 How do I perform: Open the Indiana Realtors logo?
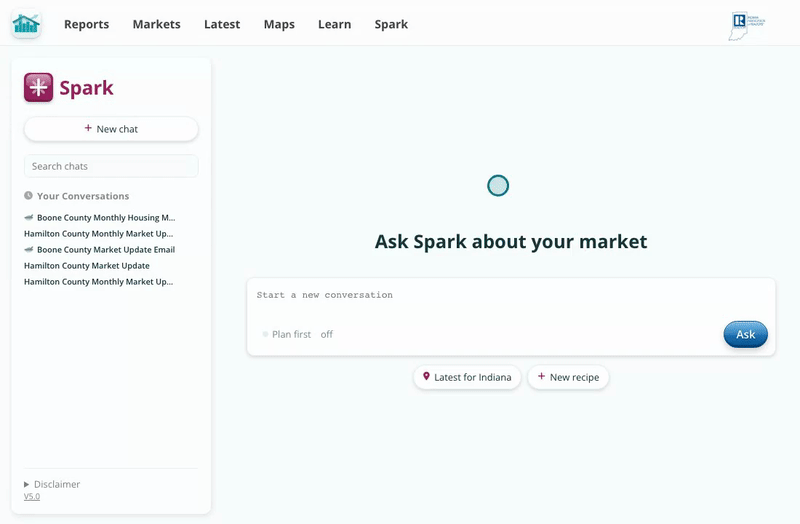(746, 26)
